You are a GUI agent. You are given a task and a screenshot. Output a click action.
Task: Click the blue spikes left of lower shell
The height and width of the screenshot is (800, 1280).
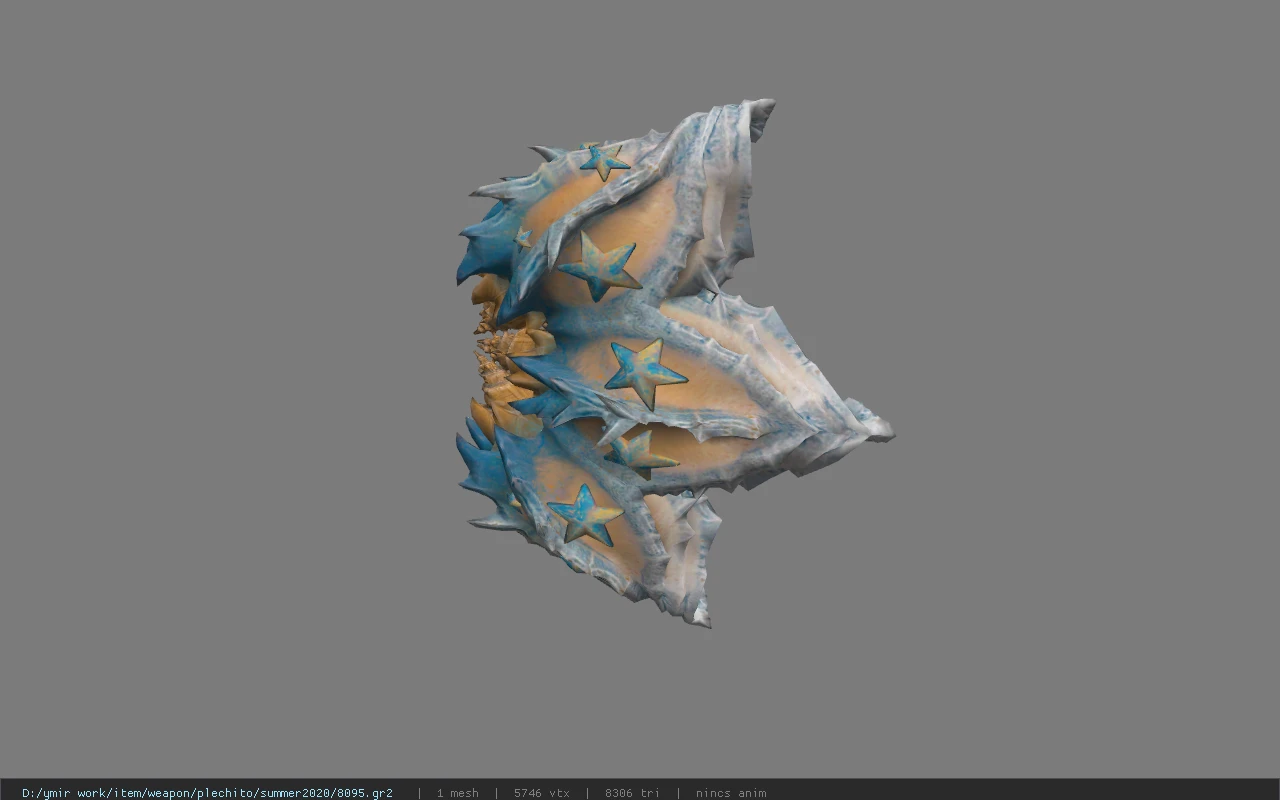pos(485,480)
